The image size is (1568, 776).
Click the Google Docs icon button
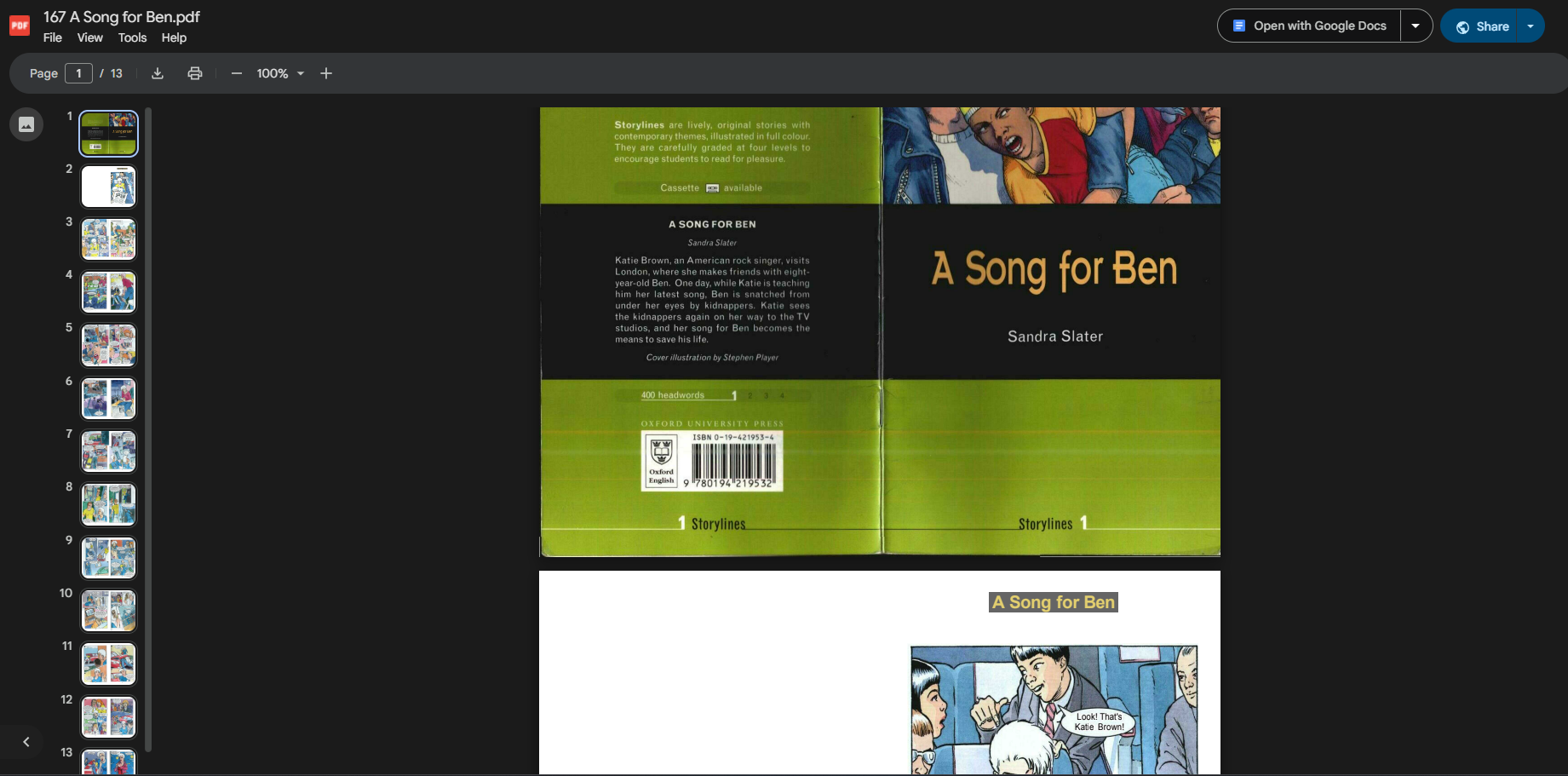(1239, 26)
